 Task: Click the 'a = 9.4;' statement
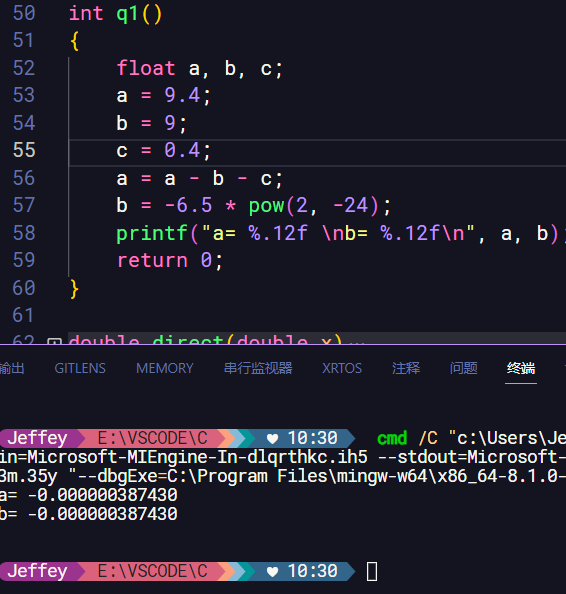(x=163, y=95)
